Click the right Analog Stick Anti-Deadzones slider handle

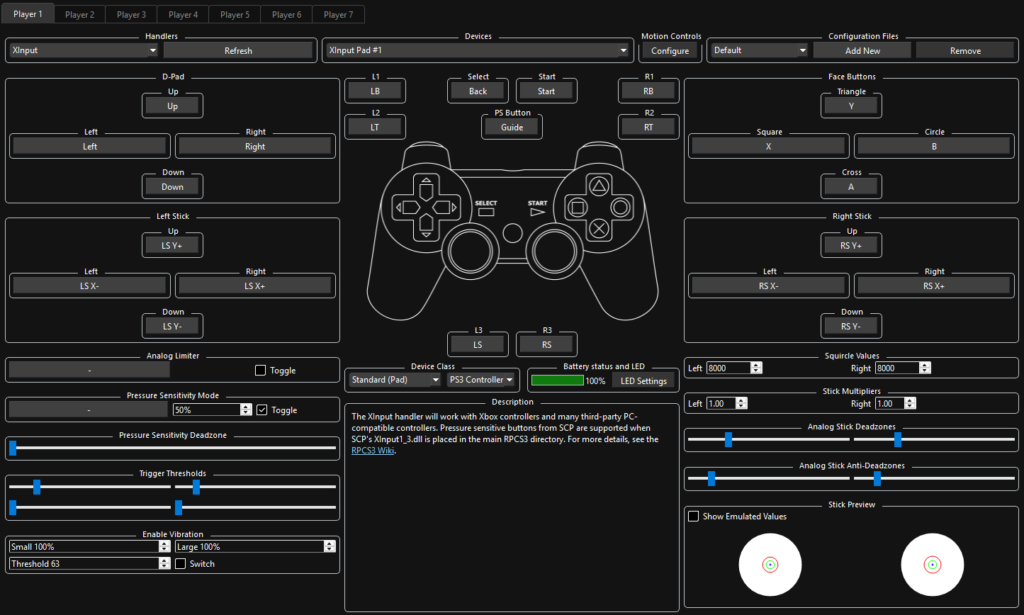click(x=877, y=479)
